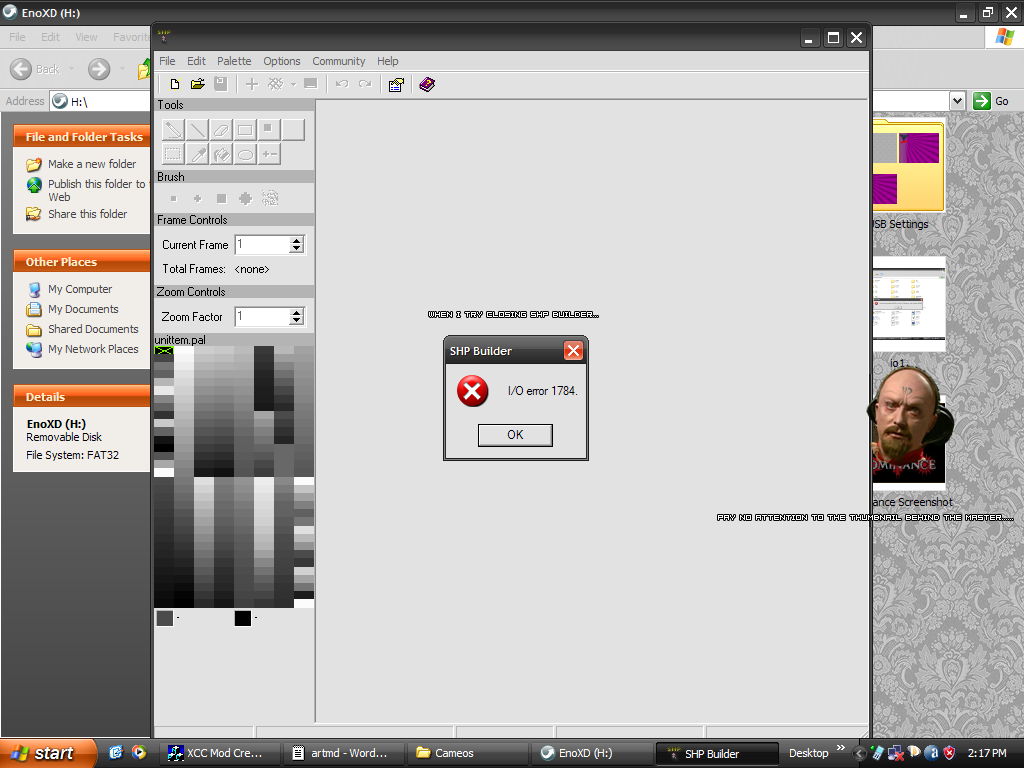This screenshot has width=1024, height=768.
Task: Click the New file icon in toolbar
Action: (x=175, y=85)
